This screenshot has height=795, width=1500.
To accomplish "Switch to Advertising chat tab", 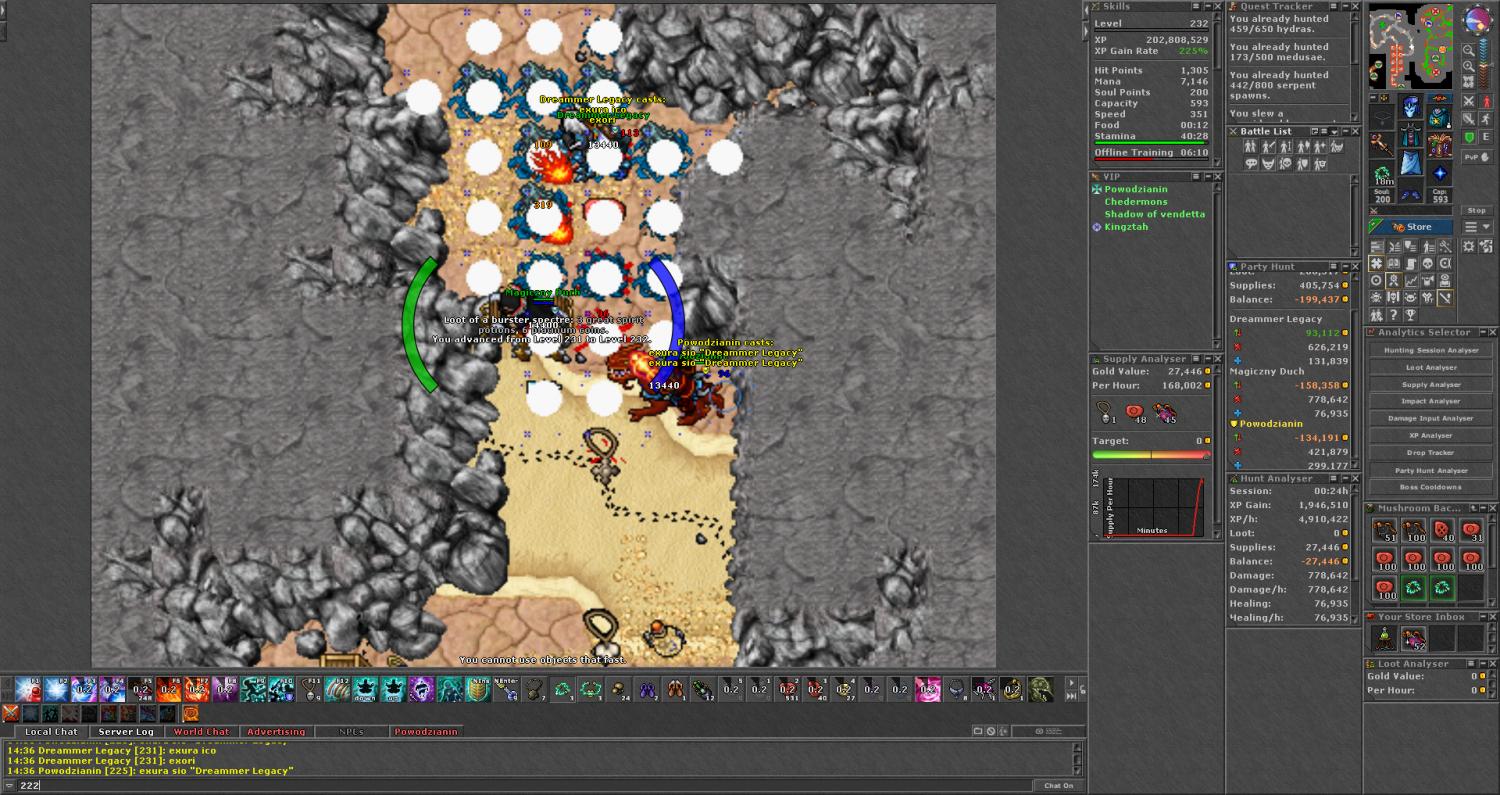I will 276,732.
